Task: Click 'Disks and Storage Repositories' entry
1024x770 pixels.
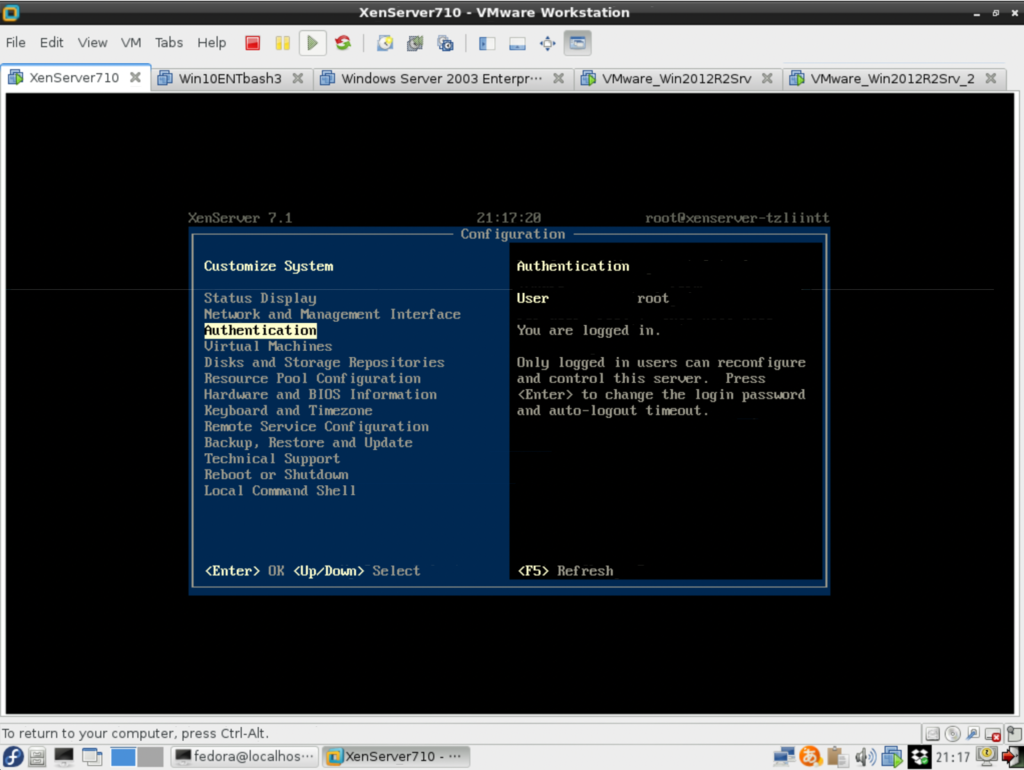Action: point(324,362)
